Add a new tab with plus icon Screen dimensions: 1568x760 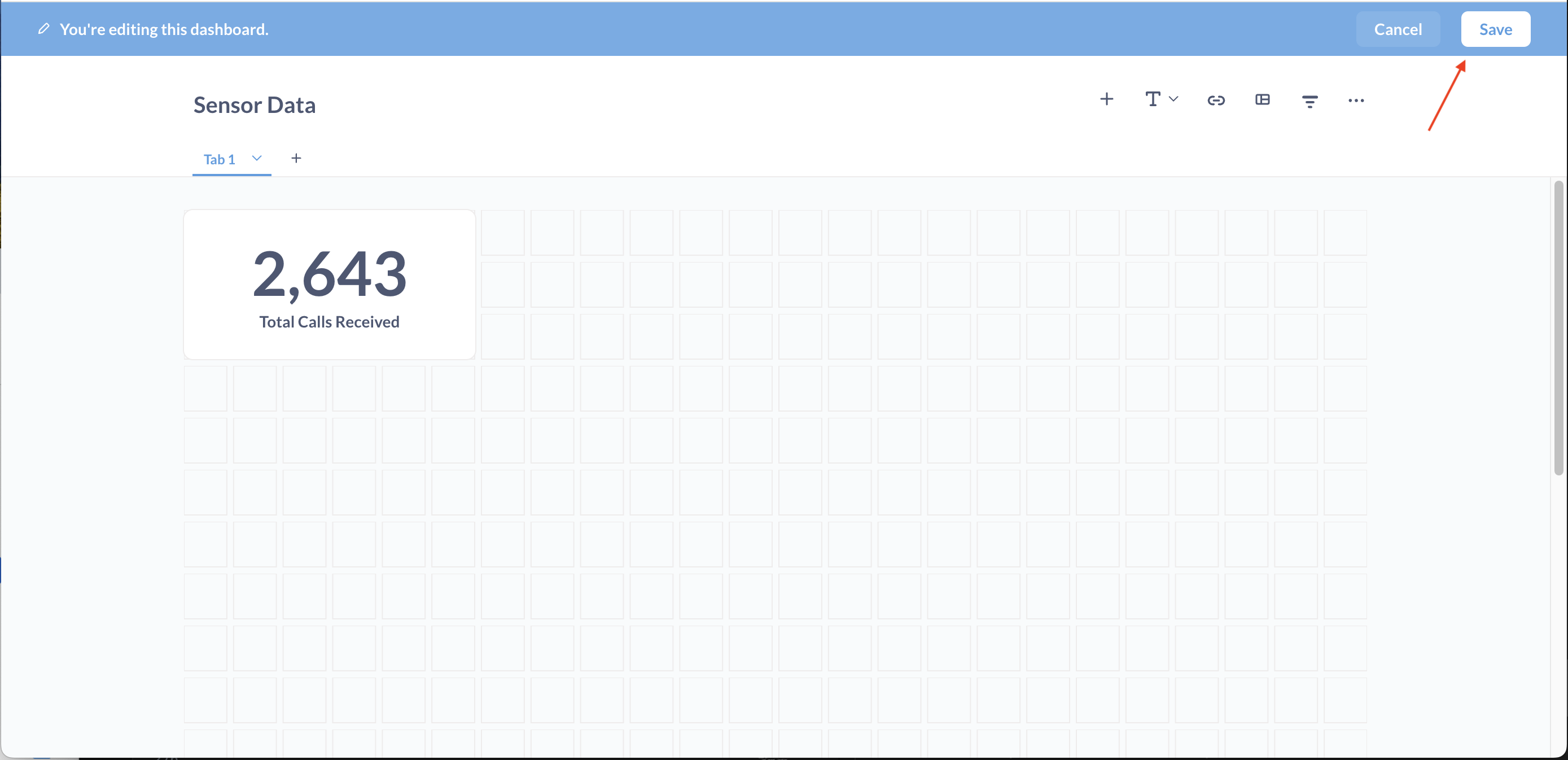(x=296, y=158)
